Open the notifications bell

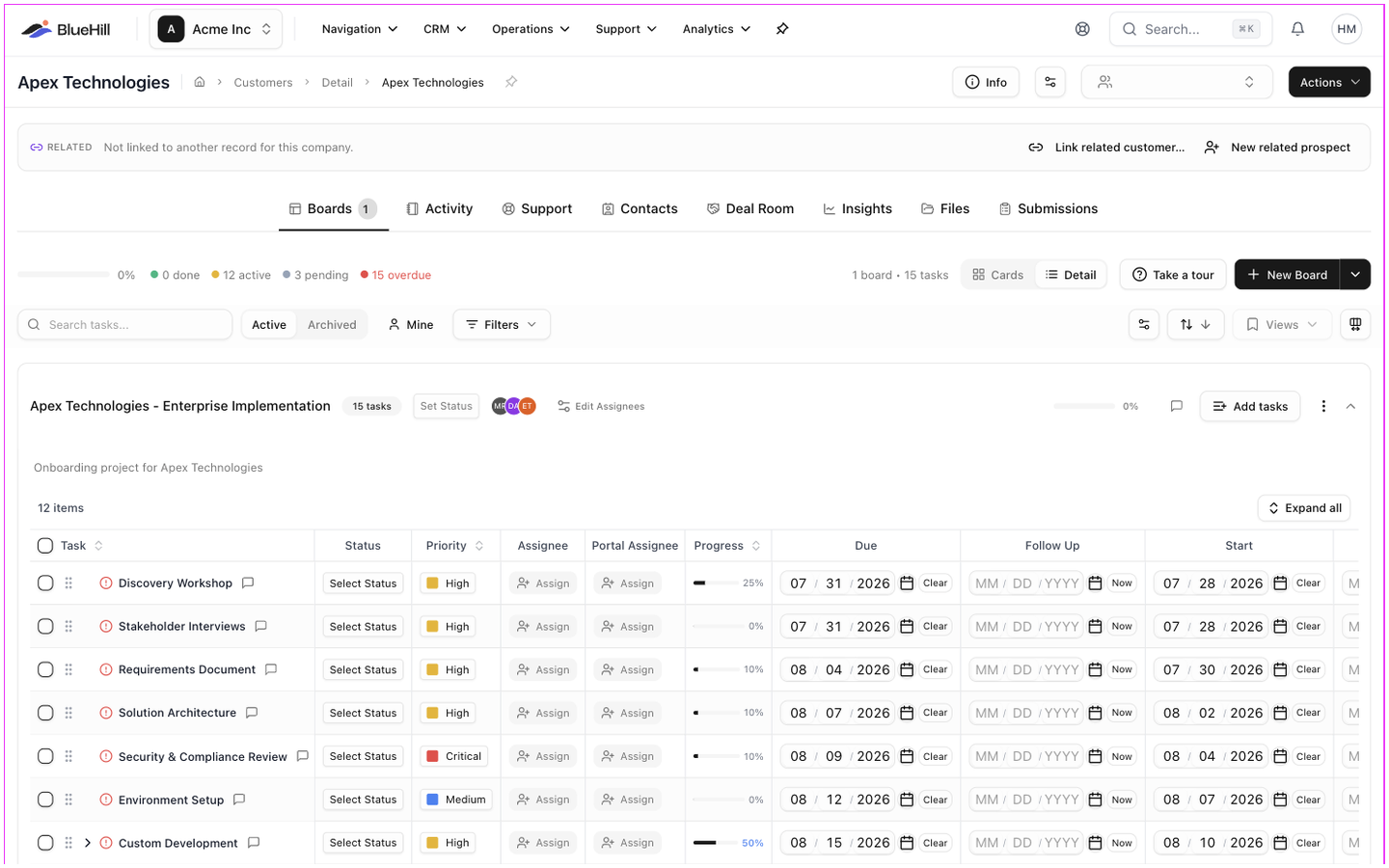tap(1297, 29)
